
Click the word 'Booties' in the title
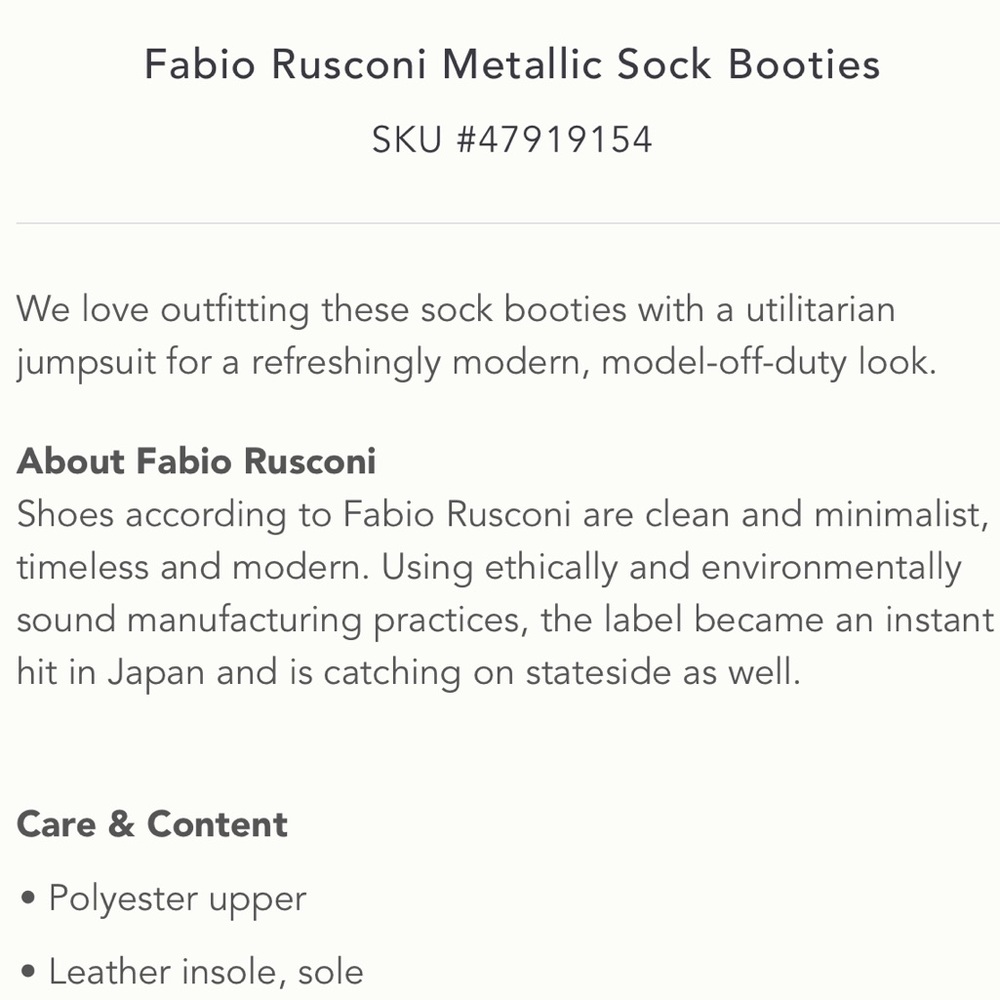[x=804, y=64]
